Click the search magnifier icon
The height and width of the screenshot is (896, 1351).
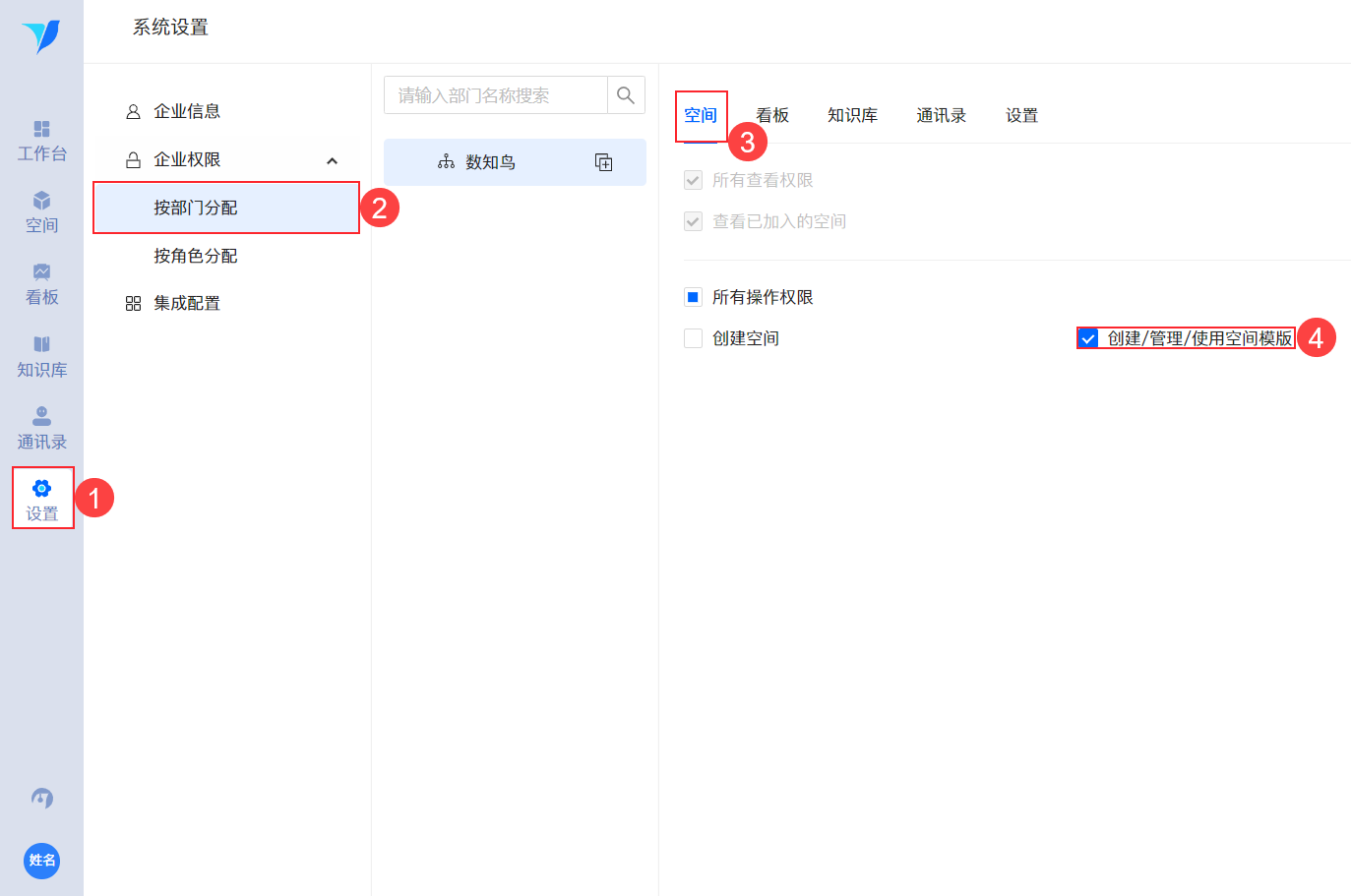pyautogui.click(x=625, y=94)
